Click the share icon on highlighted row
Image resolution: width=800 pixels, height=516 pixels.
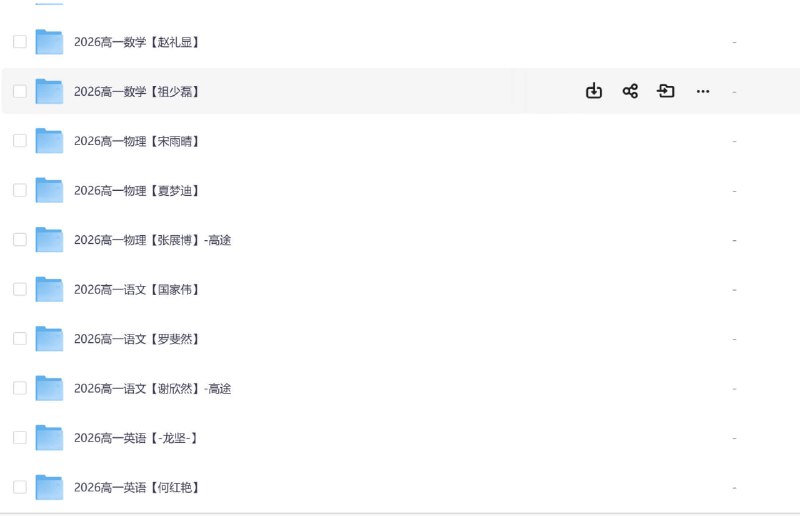tap(630, 91)
